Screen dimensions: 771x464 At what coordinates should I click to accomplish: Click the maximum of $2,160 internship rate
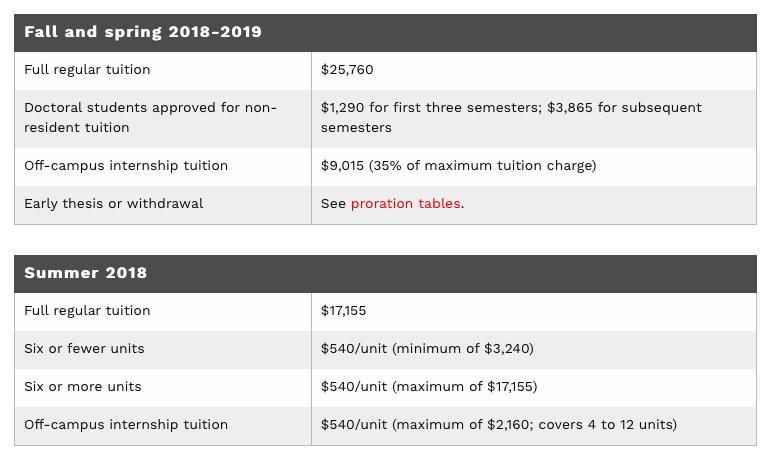point(499,425)
